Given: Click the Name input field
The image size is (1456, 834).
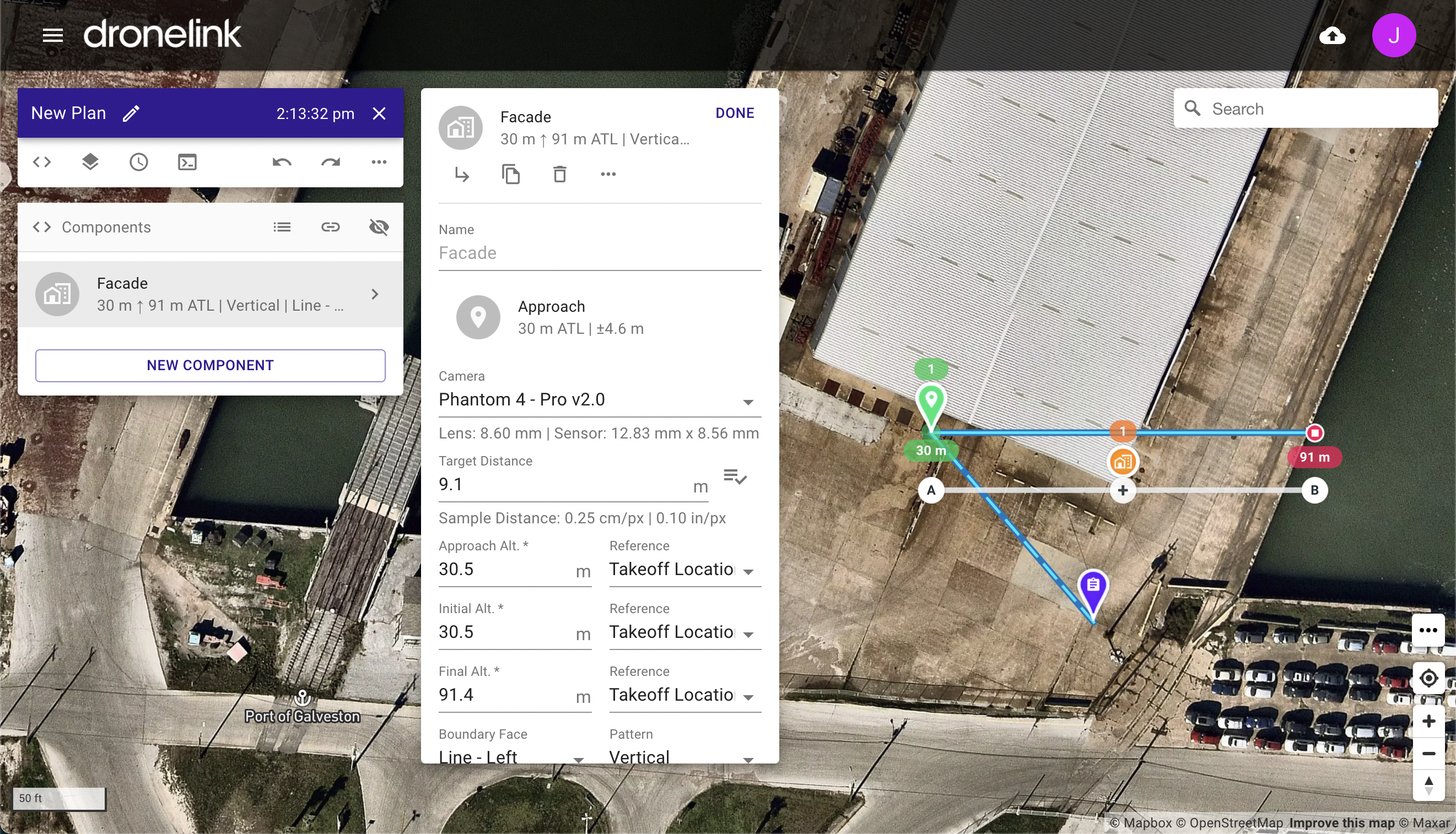Looking at the screenshot, I should pyautogui.click(x=600, y=253).
